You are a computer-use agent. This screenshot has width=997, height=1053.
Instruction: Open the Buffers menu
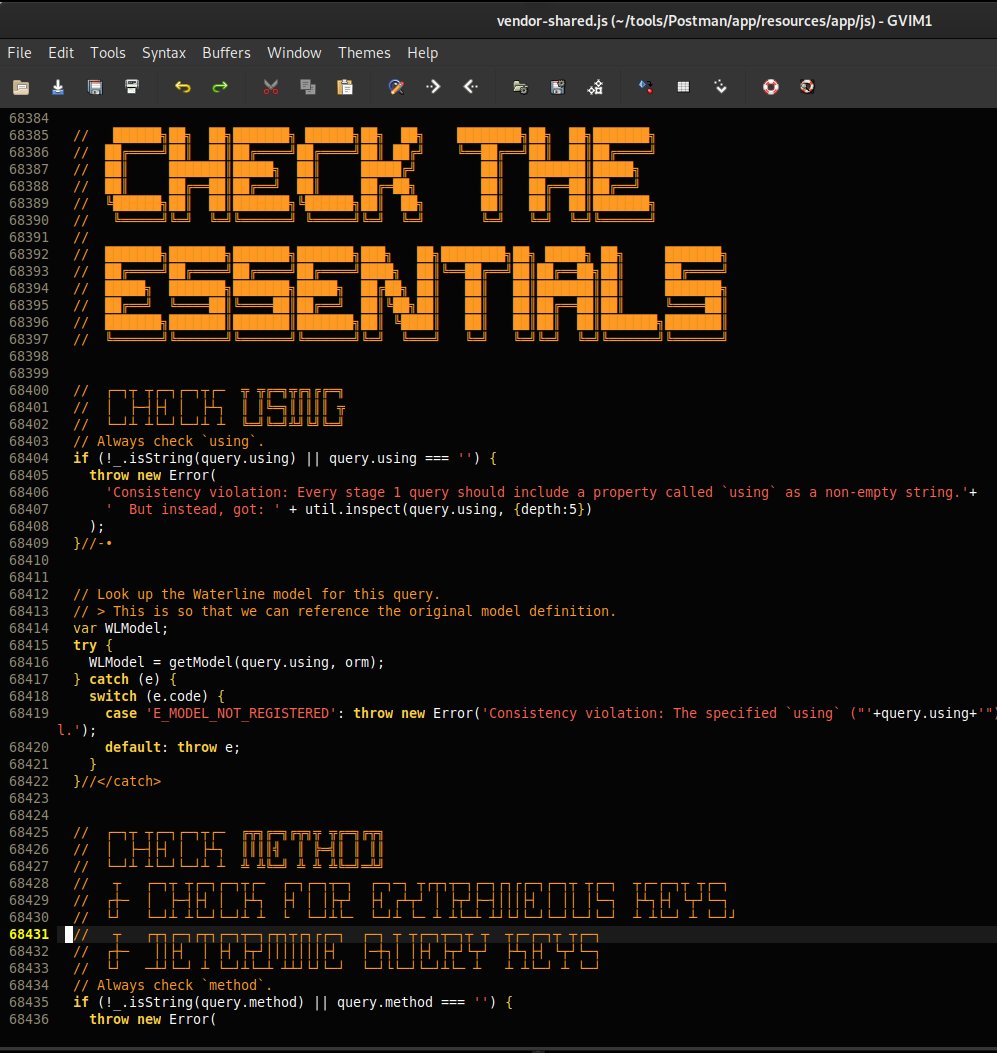click(226, 52)
